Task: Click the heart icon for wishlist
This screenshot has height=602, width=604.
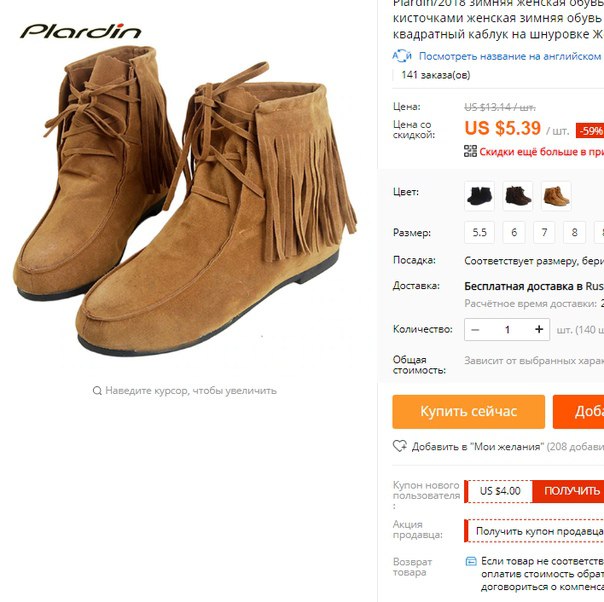Action: 399,446
